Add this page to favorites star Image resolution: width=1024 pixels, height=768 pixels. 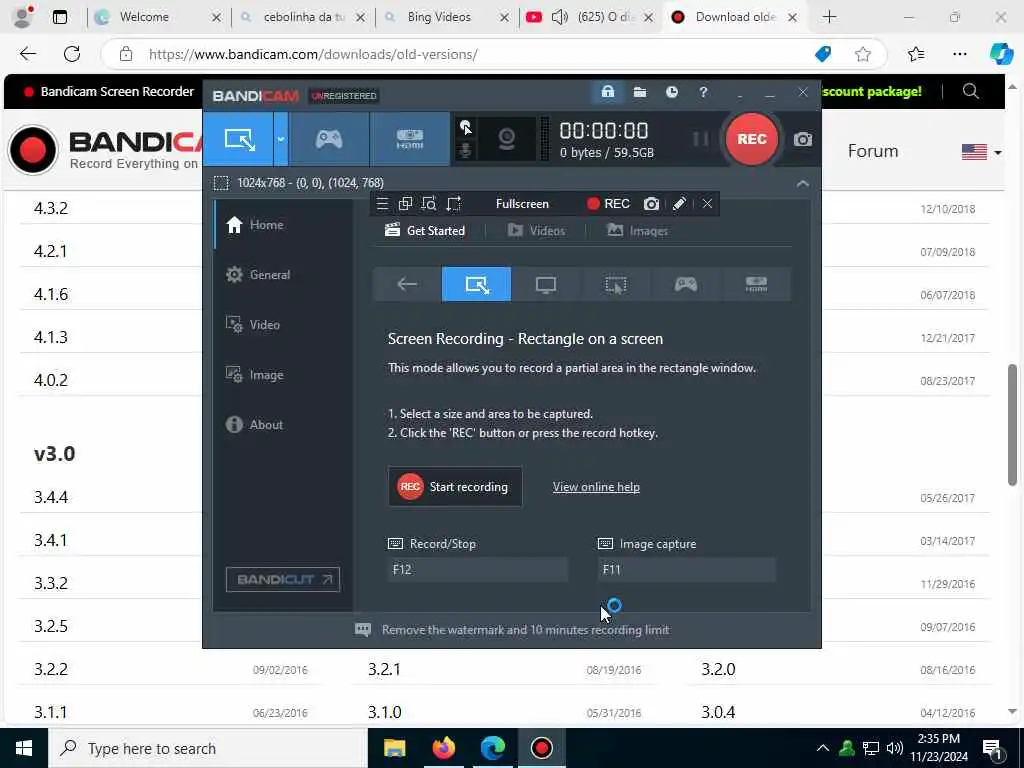click(x=863, y=54)
